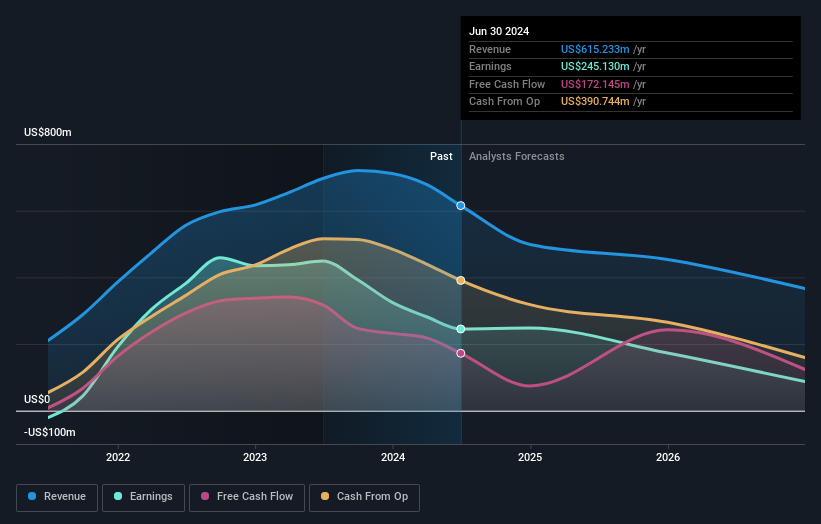The image size is (821, 524).
Task: Click the 2026 x-axis label
Action: pos(668,457)
